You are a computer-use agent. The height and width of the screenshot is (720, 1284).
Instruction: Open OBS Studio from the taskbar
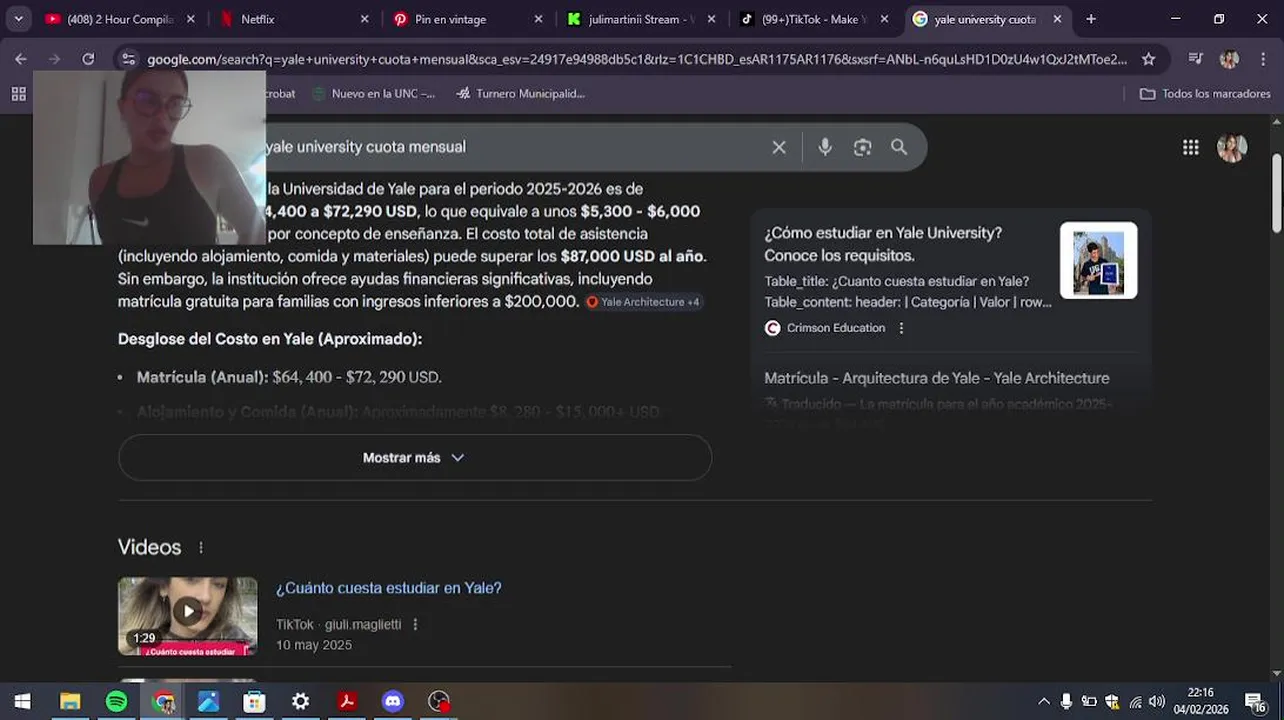[439, 702]
